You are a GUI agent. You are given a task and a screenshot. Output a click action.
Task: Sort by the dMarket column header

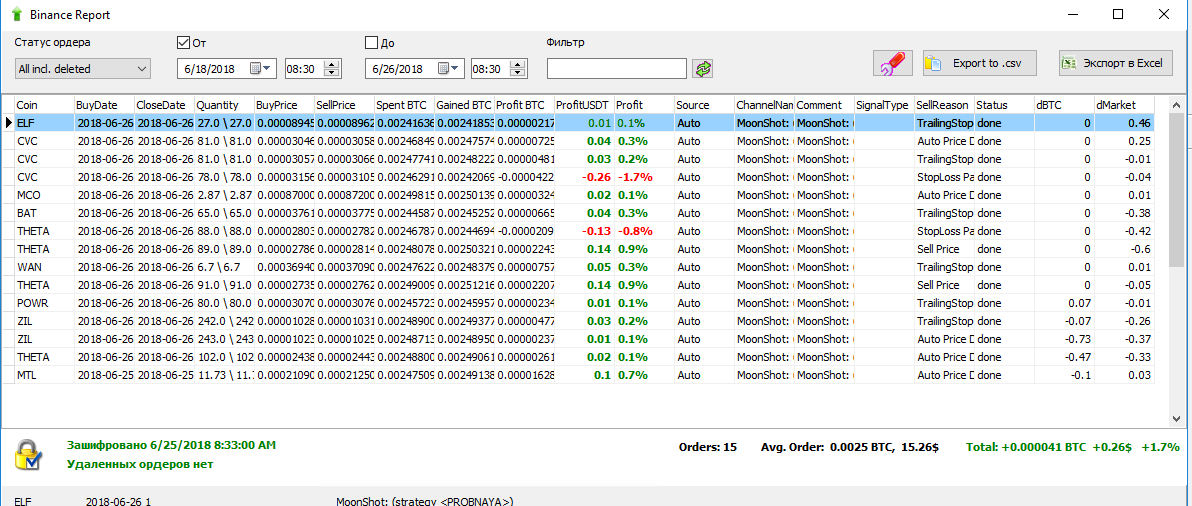1124,105
